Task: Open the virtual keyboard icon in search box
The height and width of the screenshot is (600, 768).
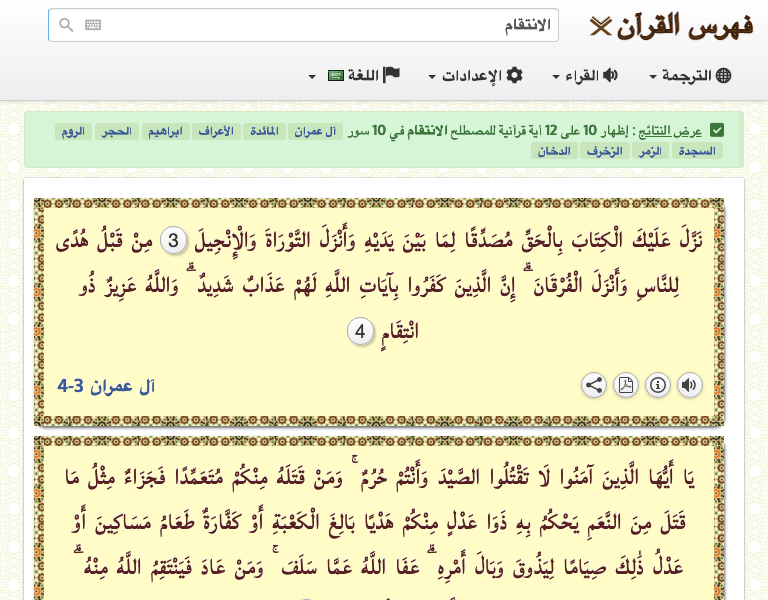Action: [x=93, y=25]
